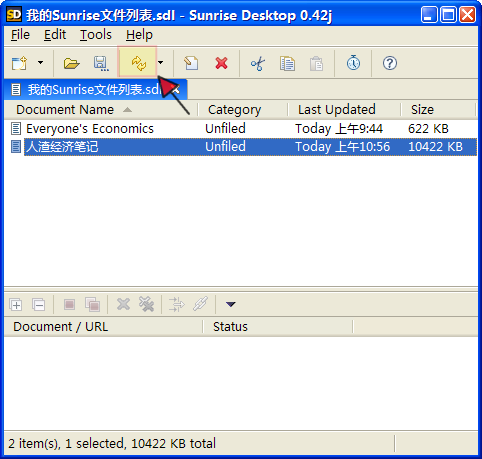Open the File menu
This screenshot has width=482, height=459.
click(20, 35)
